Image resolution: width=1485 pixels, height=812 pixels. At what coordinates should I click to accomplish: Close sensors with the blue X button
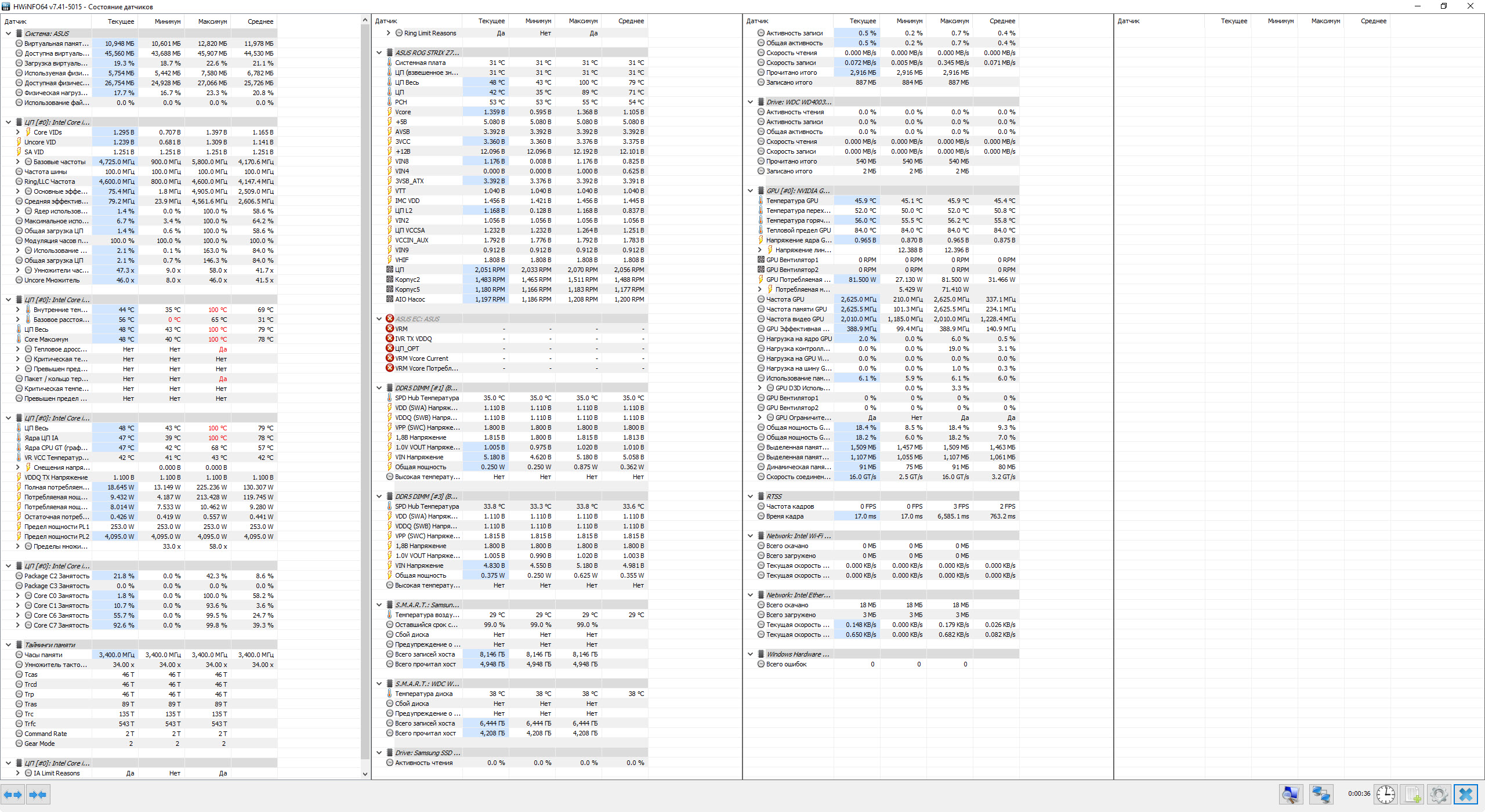coord(1465,794)
